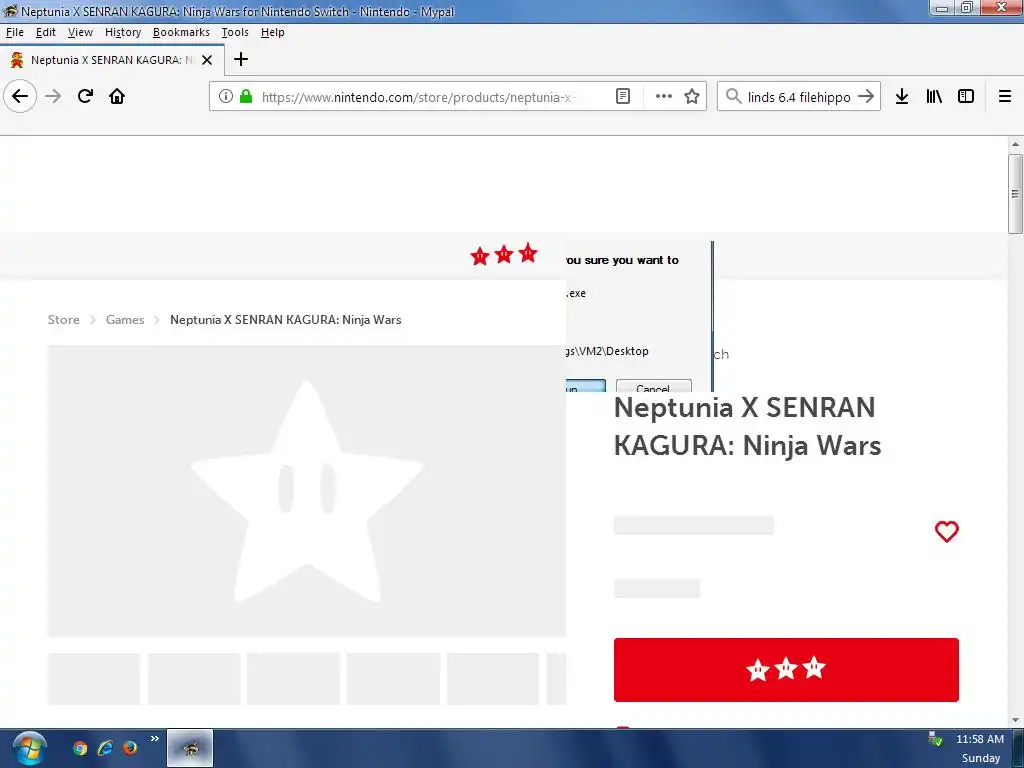Submit search with the arrow button
1024x768 pixels.
click(x=866, y=97)
